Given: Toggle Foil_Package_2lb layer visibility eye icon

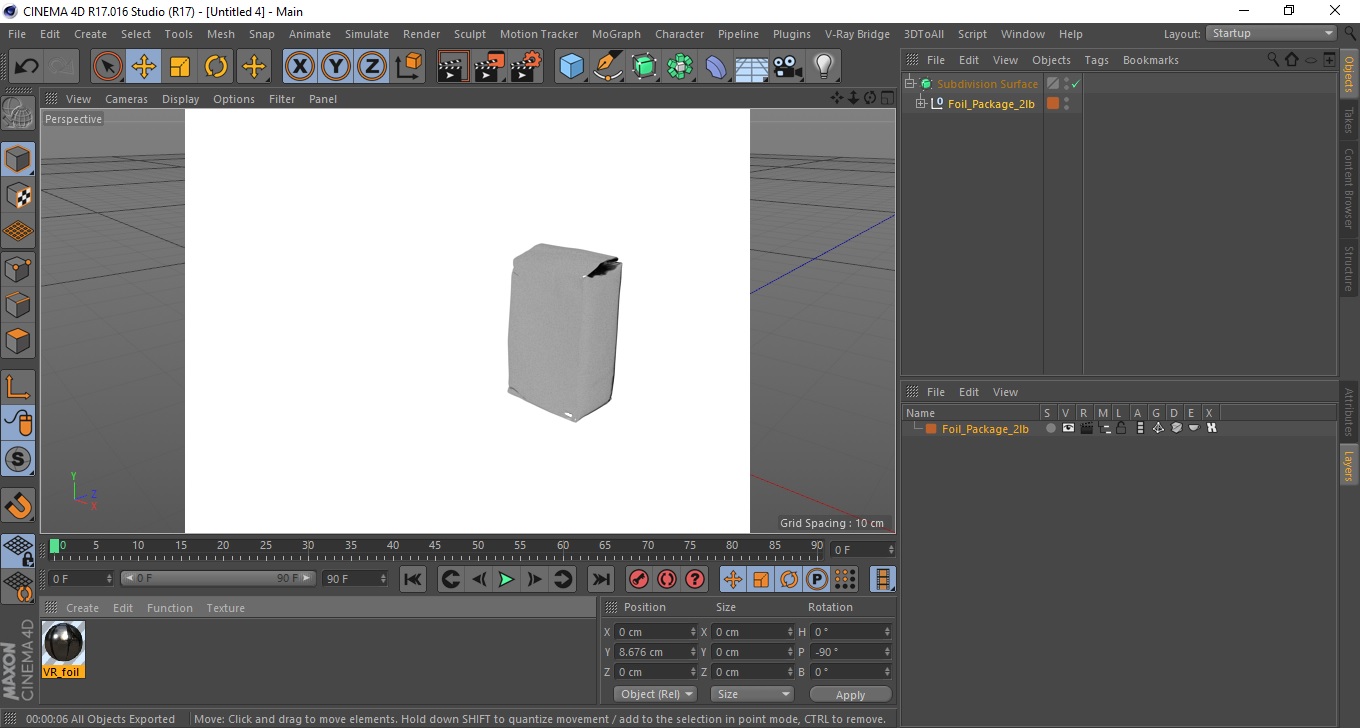Looking at the screenshot, I should (x=1068, y=428).
